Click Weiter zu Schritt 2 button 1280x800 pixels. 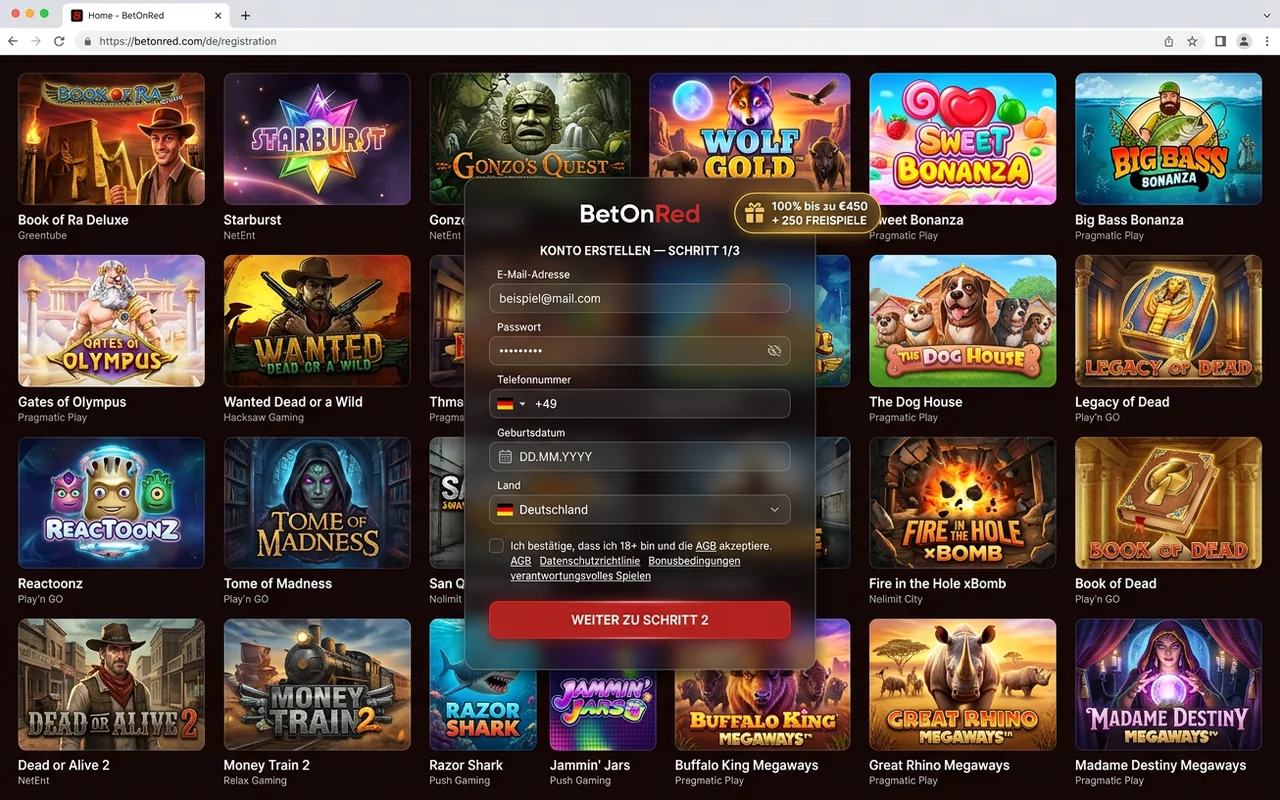[640, 620]
